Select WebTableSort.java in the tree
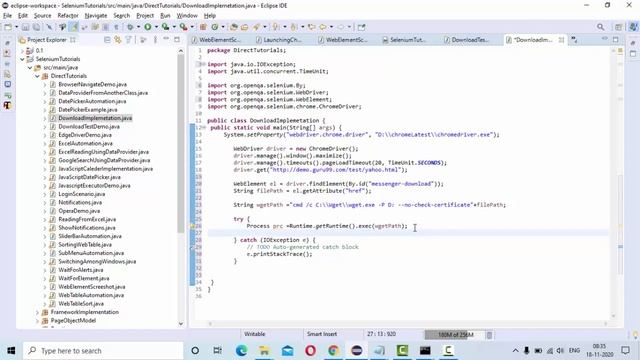640x360 pixels. 81,304
